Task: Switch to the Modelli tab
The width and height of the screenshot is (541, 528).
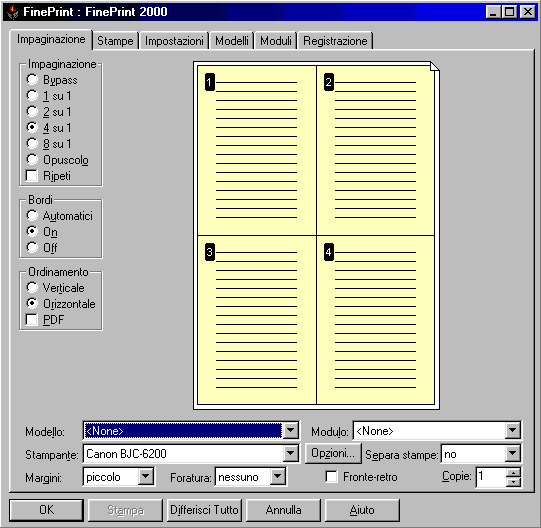Action: pyautogui.click(x=232, y=41)
